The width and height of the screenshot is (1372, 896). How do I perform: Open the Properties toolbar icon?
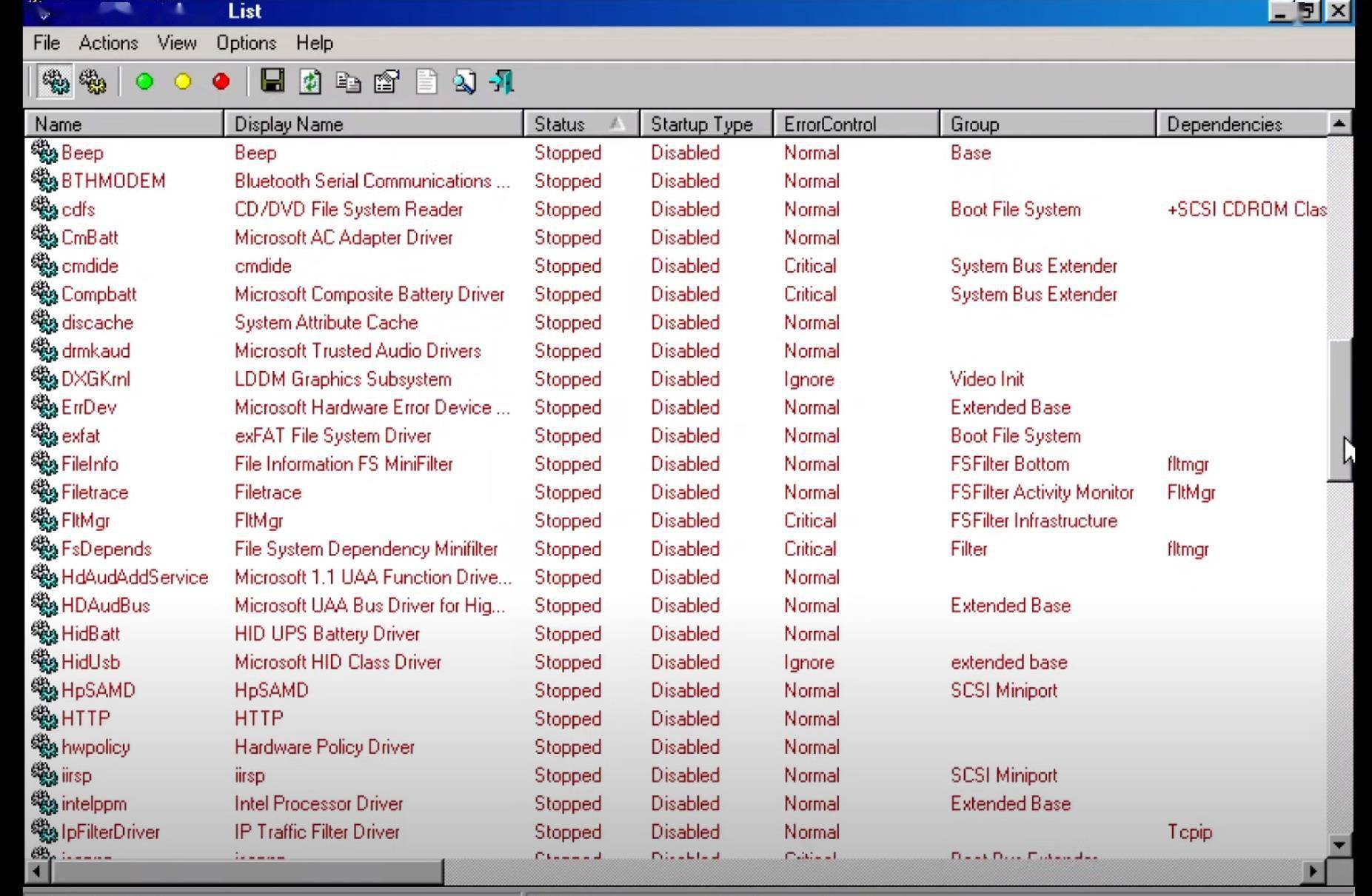386,82
